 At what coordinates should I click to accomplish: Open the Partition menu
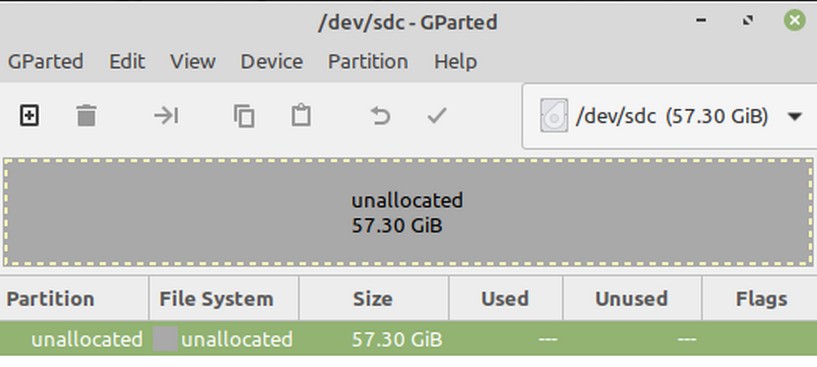368,62
